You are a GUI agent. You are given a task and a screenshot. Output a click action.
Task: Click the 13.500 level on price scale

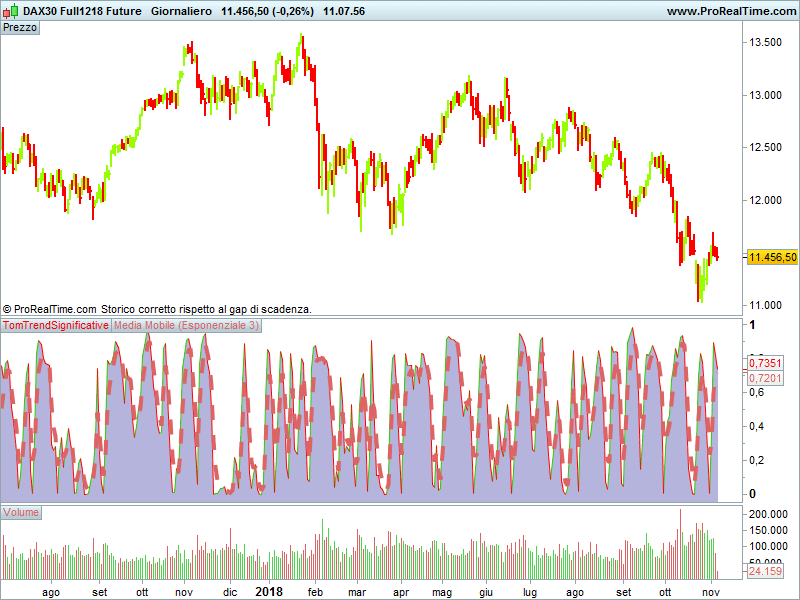click(765, 42)
